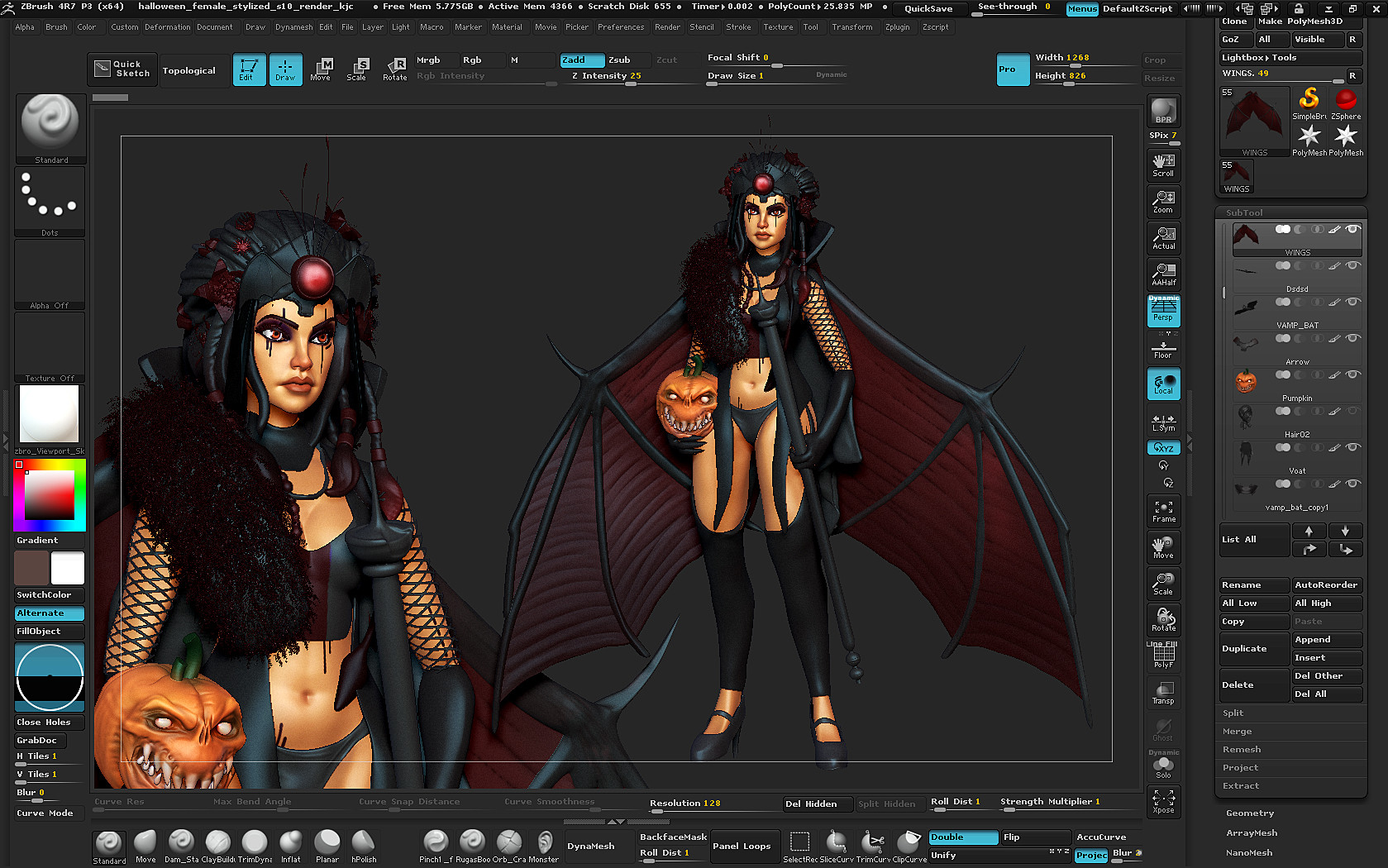Toggle the Floor grid
The width and height of the screenshot is (1388, 868).
click(1163, 349)
